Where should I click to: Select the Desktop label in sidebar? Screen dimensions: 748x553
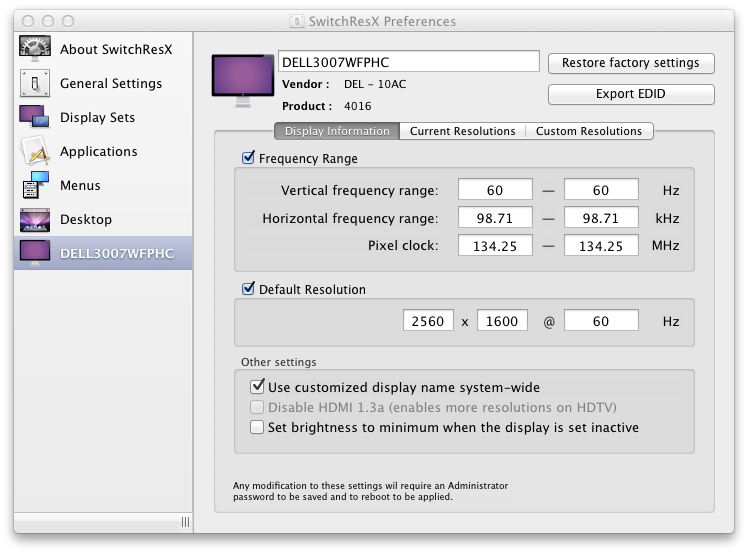86,219
